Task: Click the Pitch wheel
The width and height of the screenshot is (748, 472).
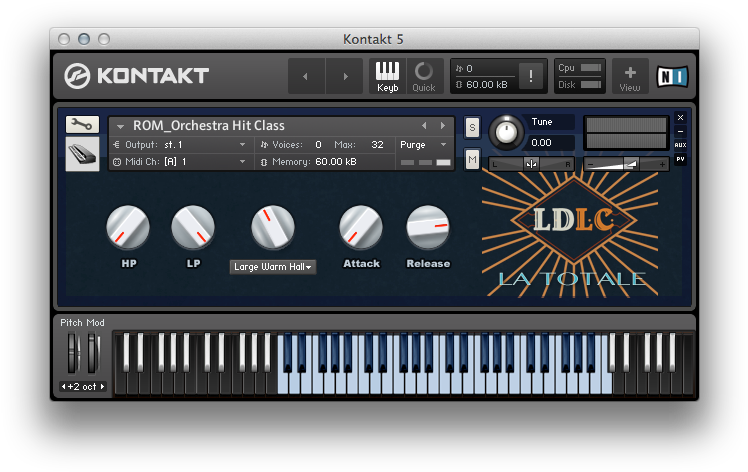Action: pos(73,354)
